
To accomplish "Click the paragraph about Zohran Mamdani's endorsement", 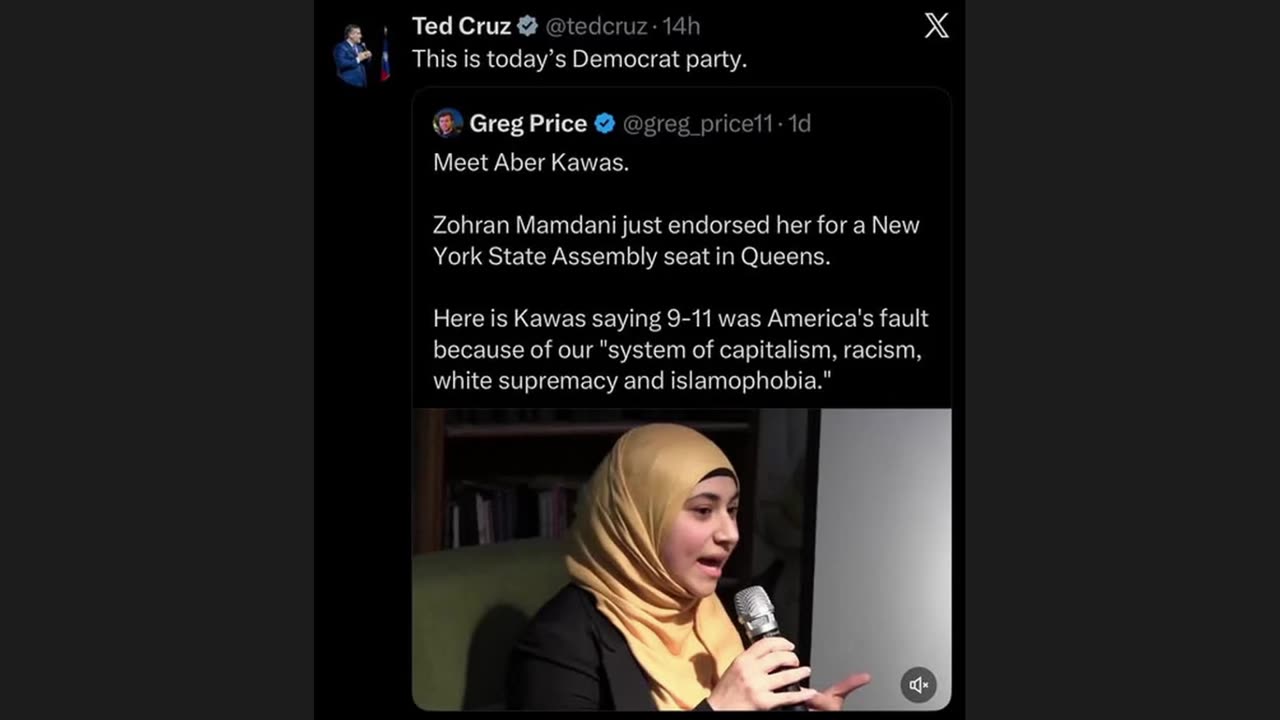I will [676, 240].
